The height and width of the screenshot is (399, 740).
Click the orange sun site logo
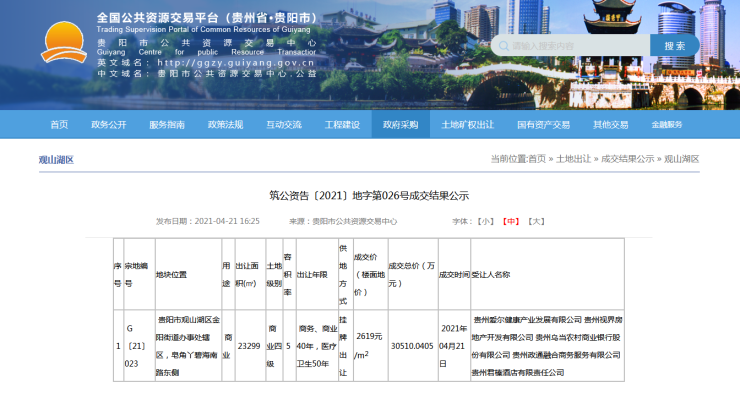point(64,42)
